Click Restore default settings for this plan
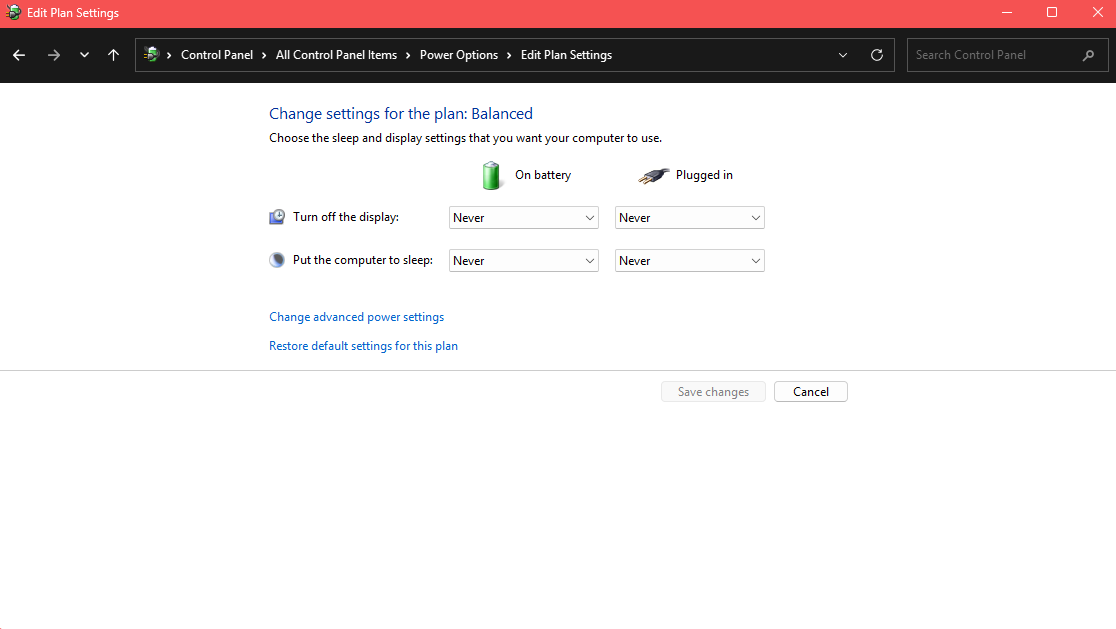The width and height of the screenshot is (1116, 629). coord(363,346)
